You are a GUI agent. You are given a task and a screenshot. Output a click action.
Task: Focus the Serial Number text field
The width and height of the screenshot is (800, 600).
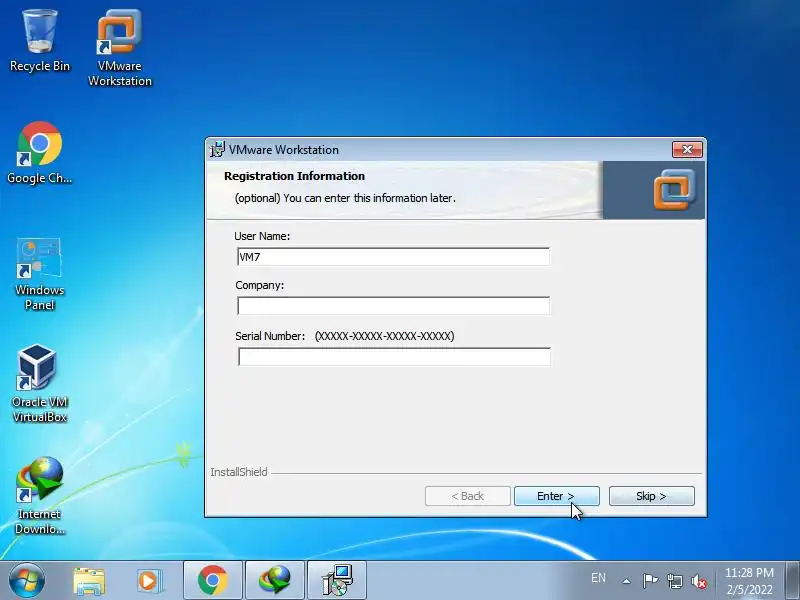tap(394, 357)
